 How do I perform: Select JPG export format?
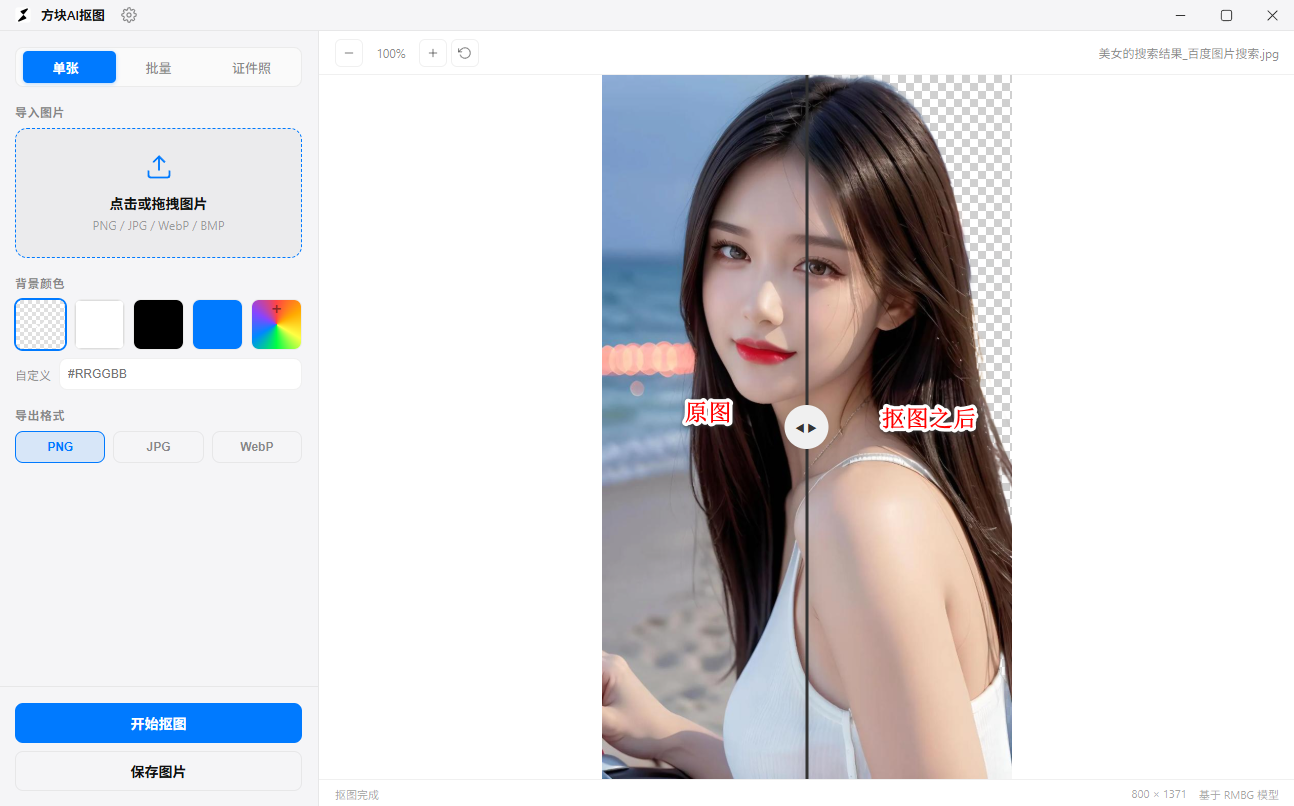[158, 447]
